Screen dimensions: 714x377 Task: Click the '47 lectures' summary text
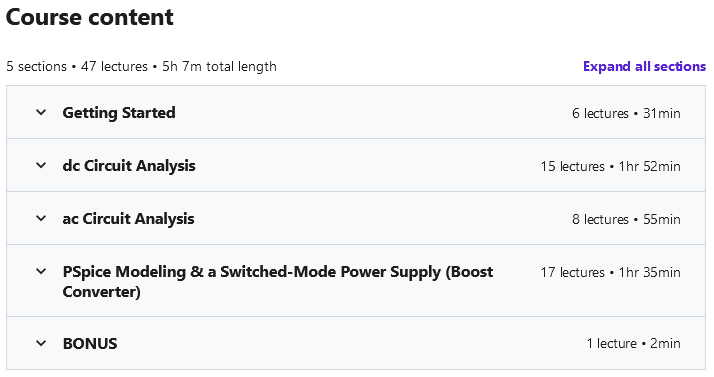click(x=114, y=66)
